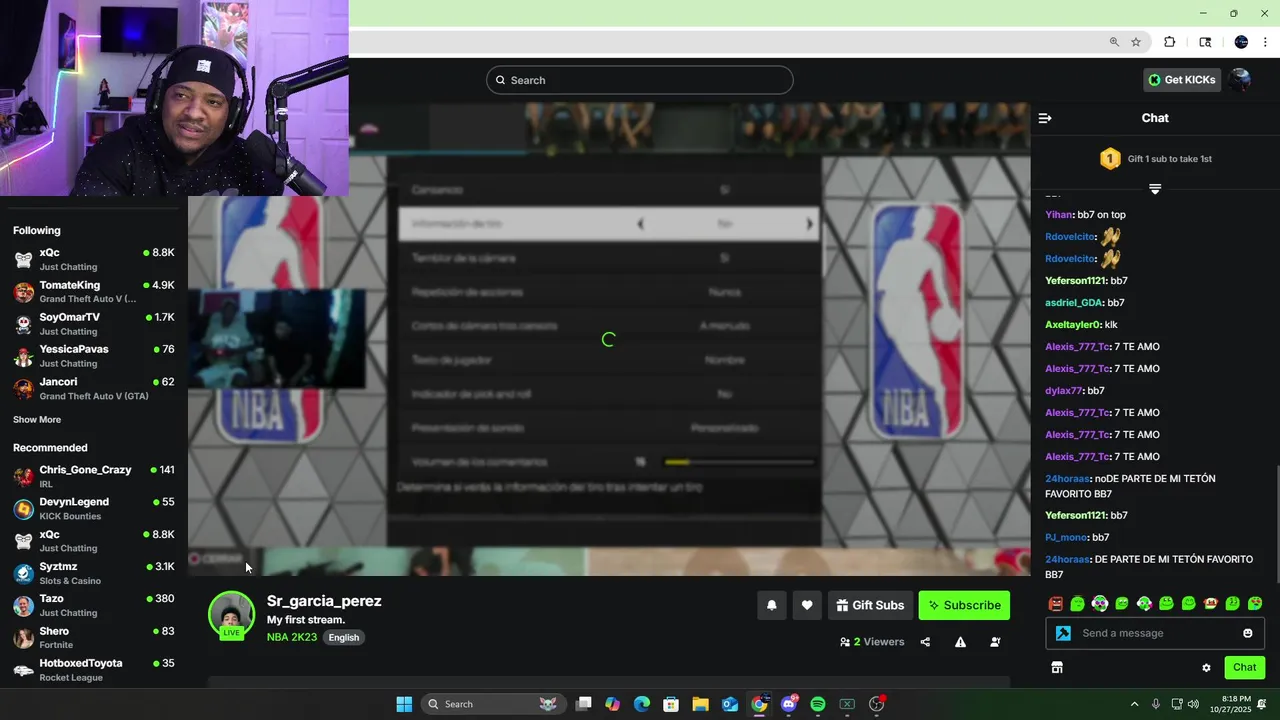Click Show More under Following

point(37,420)
